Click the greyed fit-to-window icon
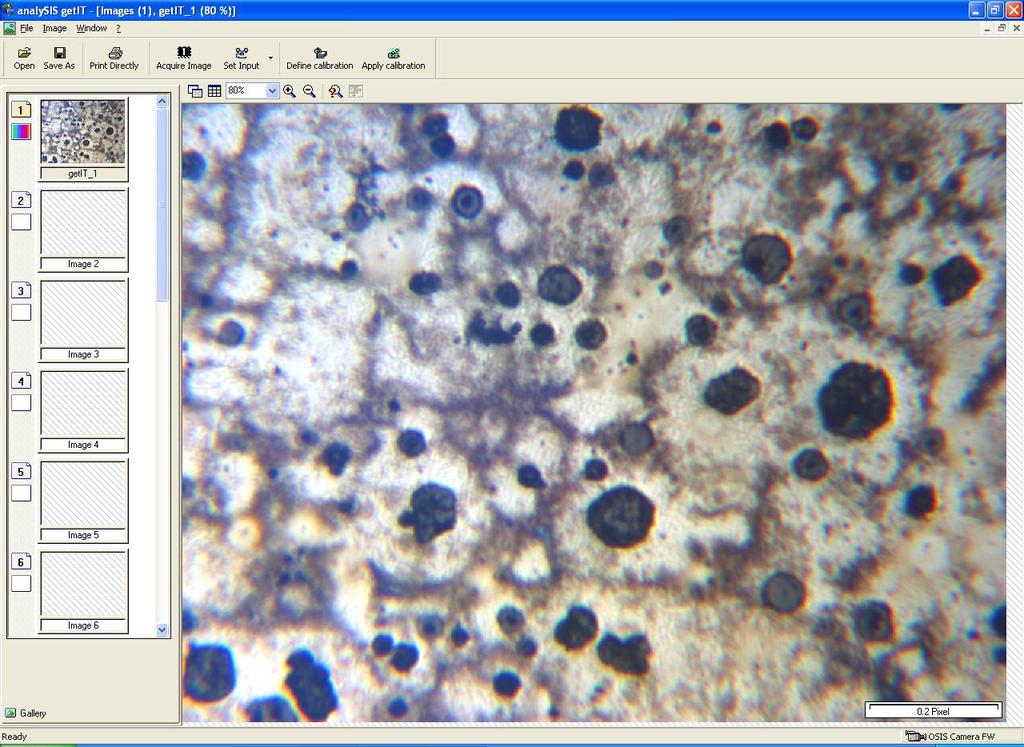The image size is (1024, 747). (x=355, y=91)
